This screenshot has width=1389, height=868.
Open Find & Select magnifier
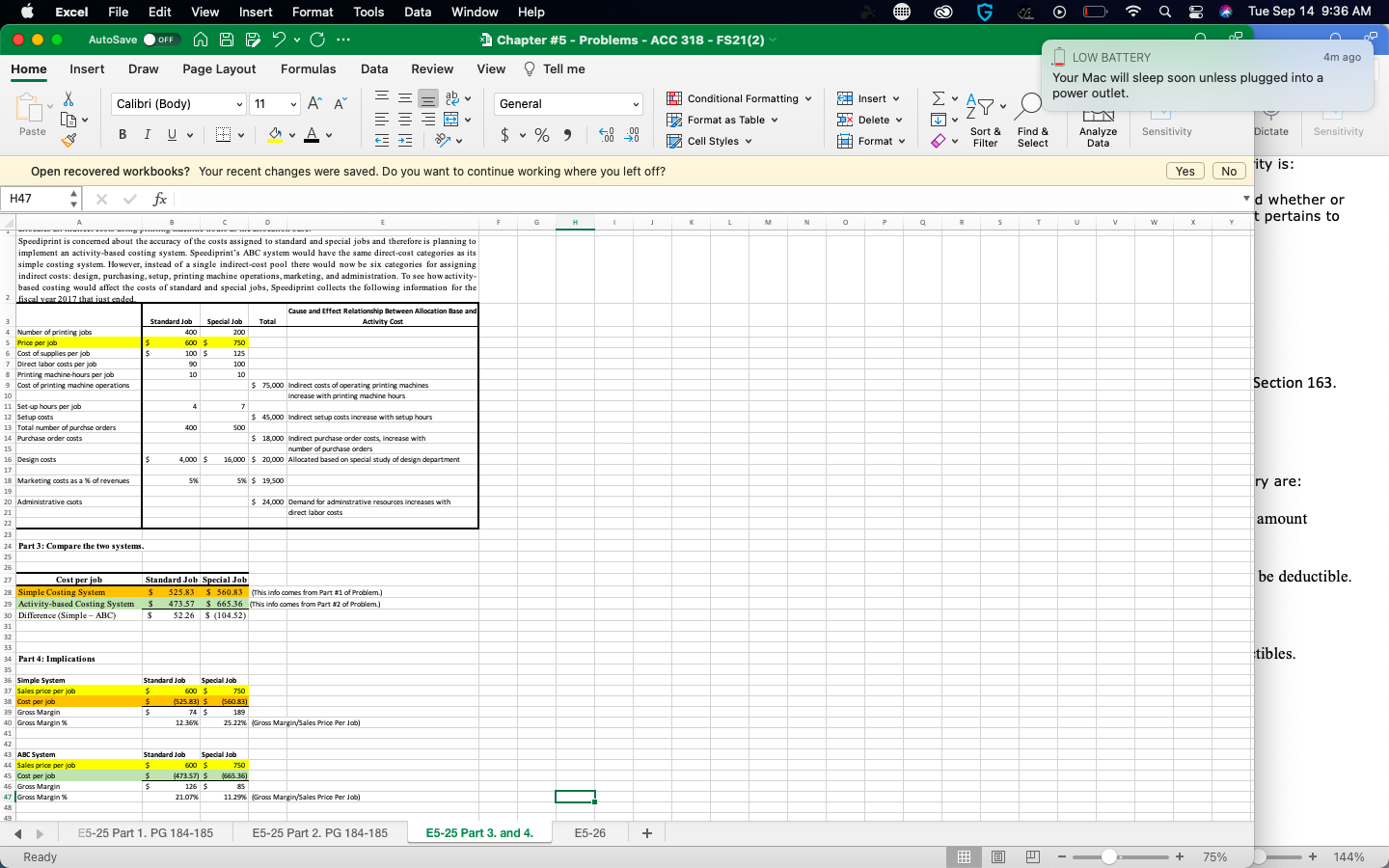(x=1032, y=121)
